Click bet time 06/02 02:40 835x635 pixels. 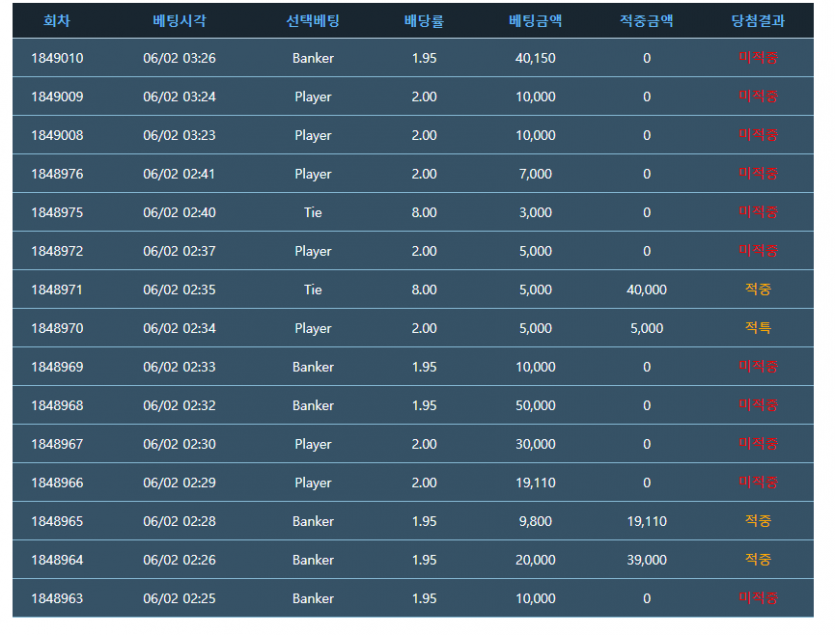pos(179,213)
